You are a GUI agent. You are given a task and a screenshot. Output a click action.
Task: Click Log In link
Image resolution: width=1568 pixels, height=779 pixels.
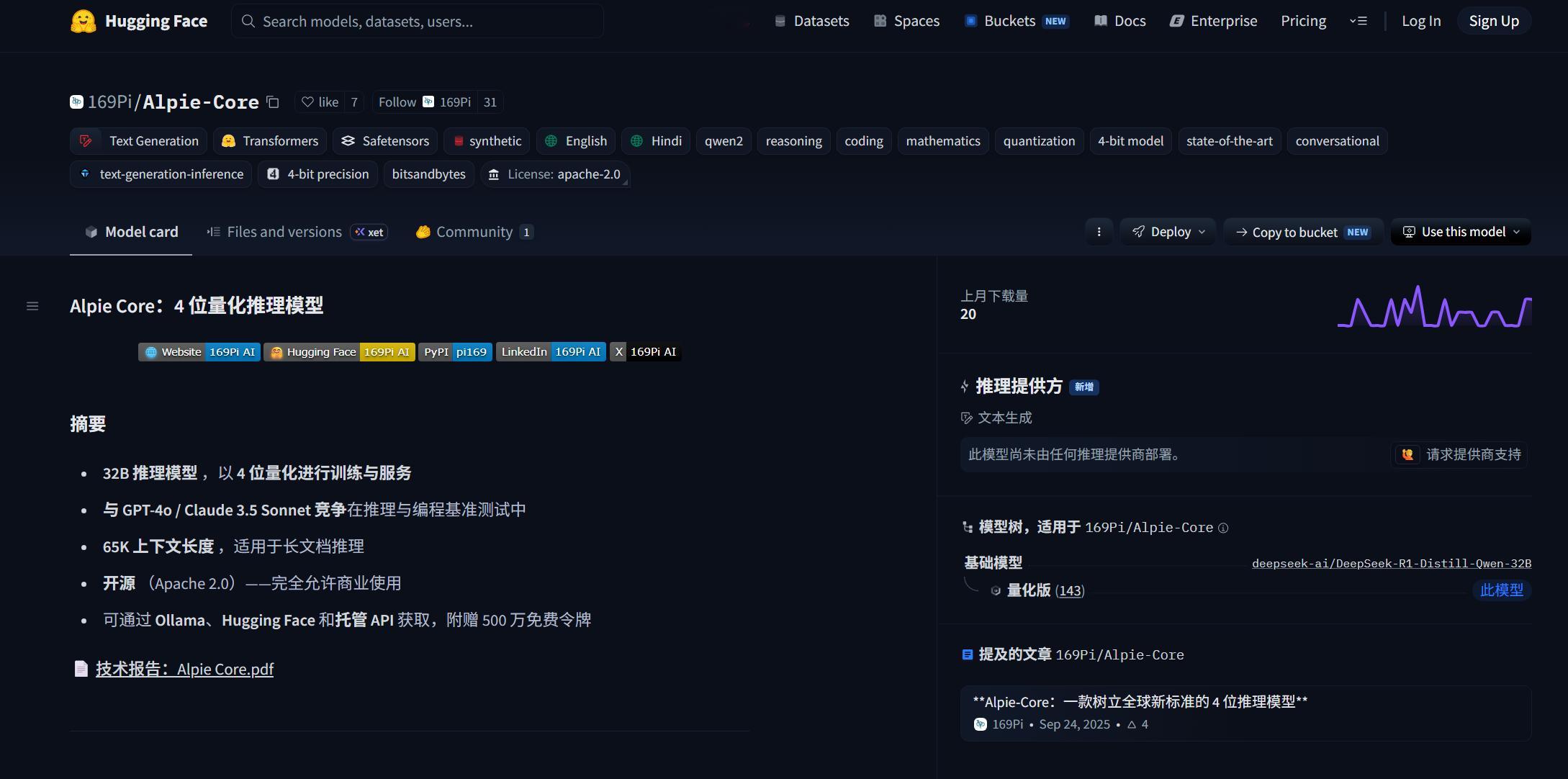(x=1421, y=21)
